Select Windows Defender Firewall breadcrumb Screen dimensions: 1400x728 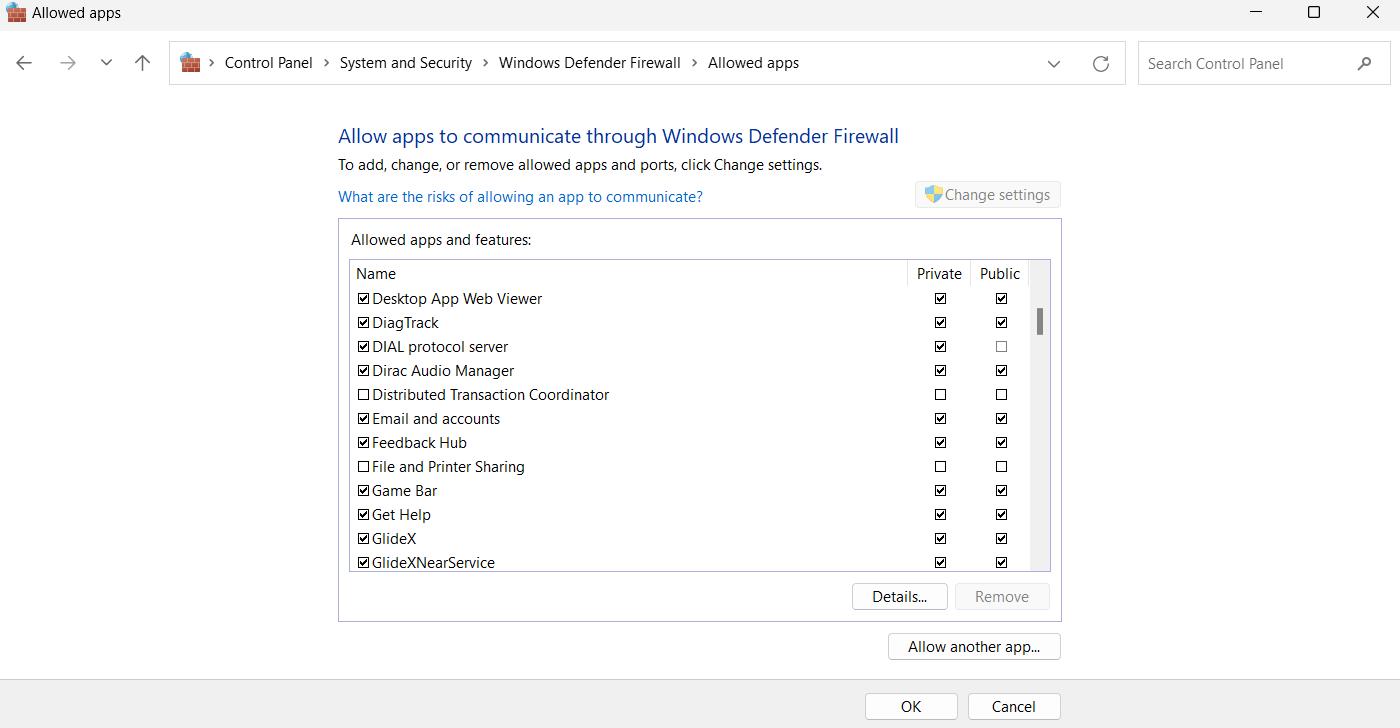(589, 63)
